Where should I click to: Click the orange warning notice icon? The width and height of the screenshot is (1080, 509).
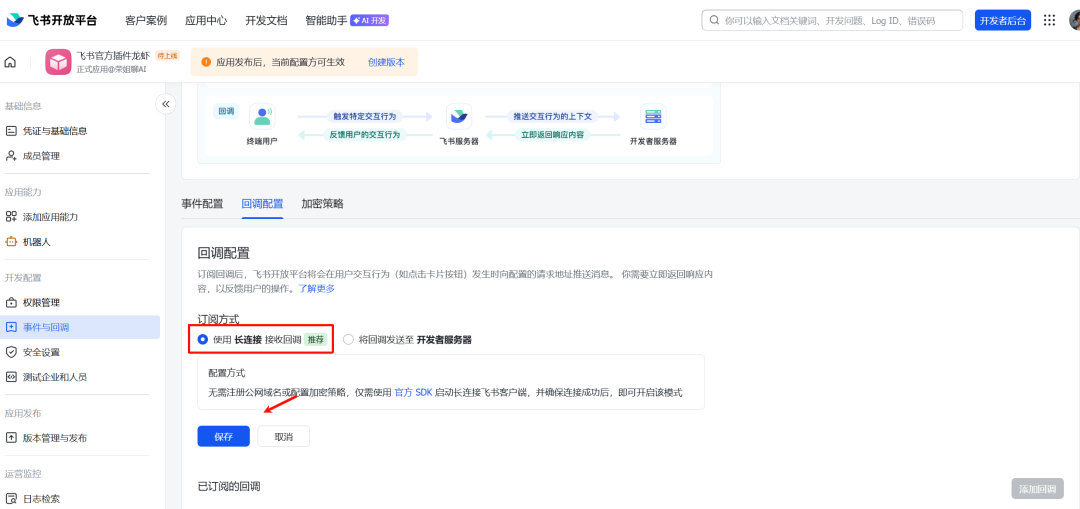coord(206,62)
